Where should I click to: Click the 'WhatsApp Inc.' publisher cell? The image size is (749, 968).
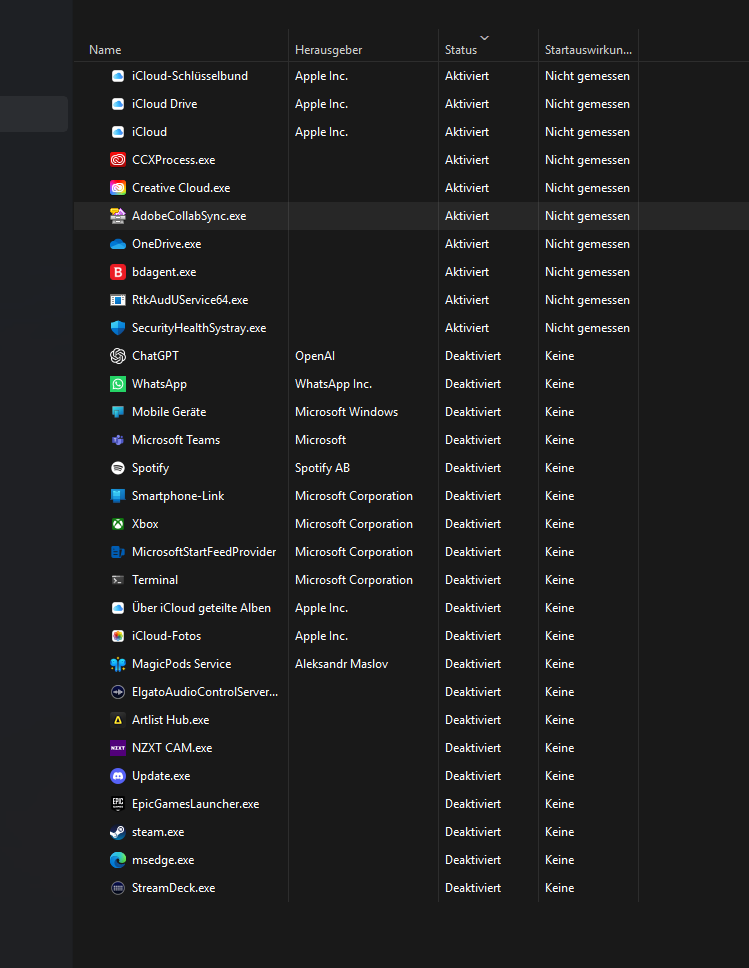(x=333, y=384)
